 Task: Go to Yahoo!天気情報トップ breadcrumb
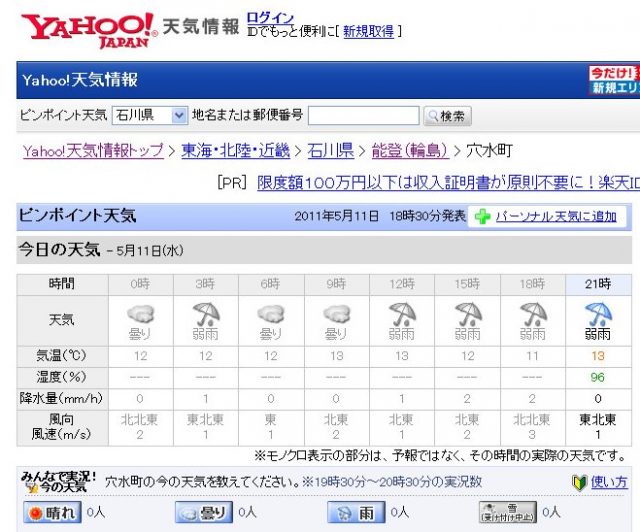(93, 151)
